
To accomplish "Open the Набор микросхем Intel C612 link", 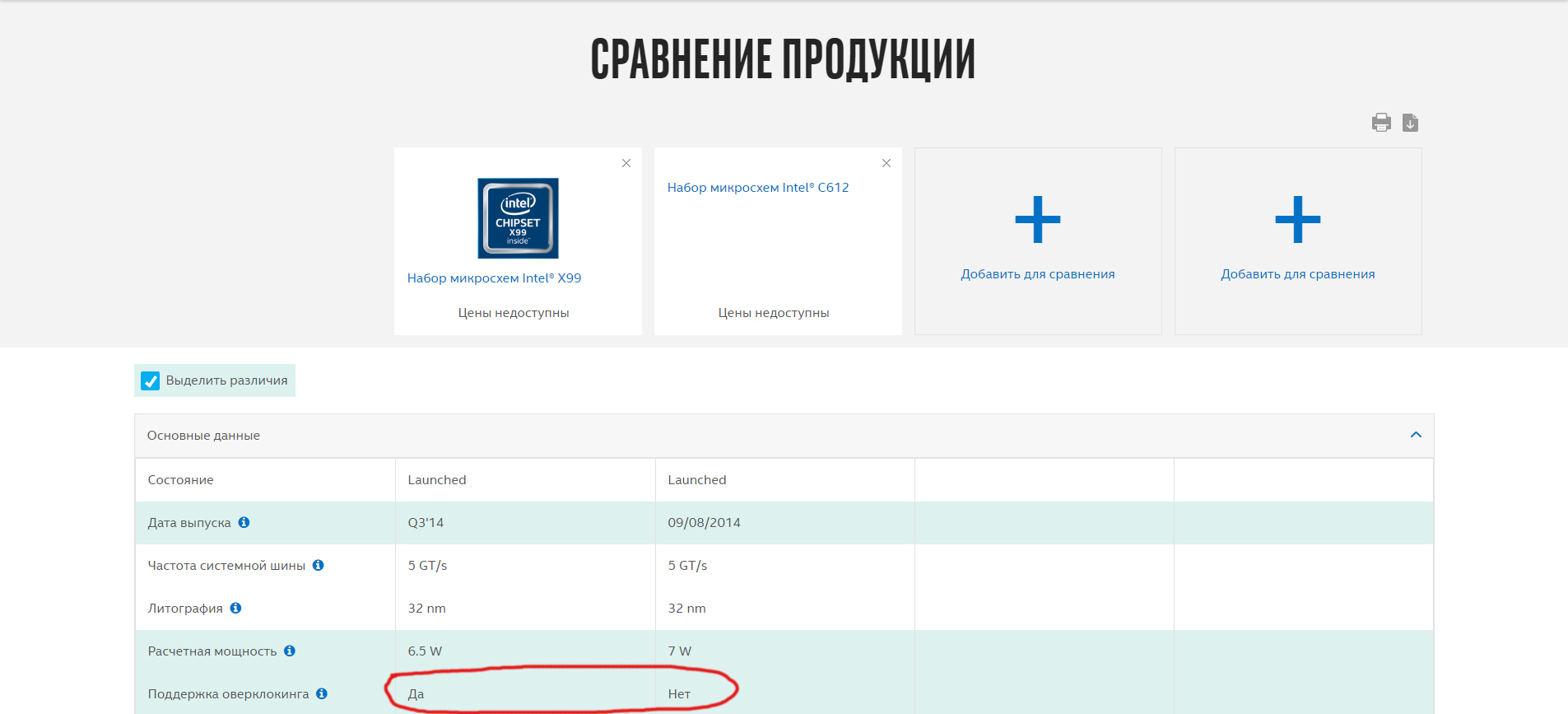I will (x=758, y=188).
